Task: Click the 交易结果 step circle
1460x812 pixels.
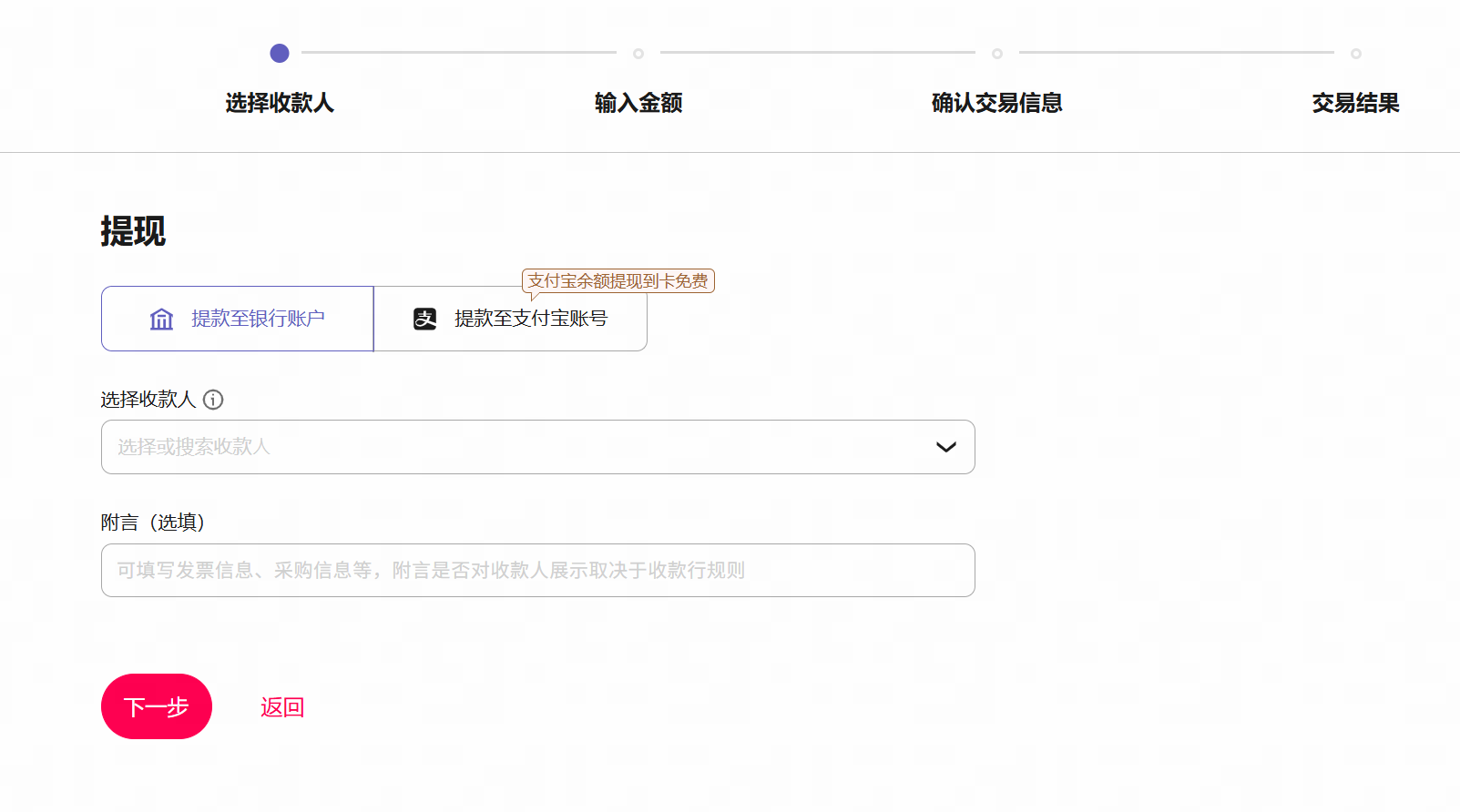Action: pos(1356,54)
